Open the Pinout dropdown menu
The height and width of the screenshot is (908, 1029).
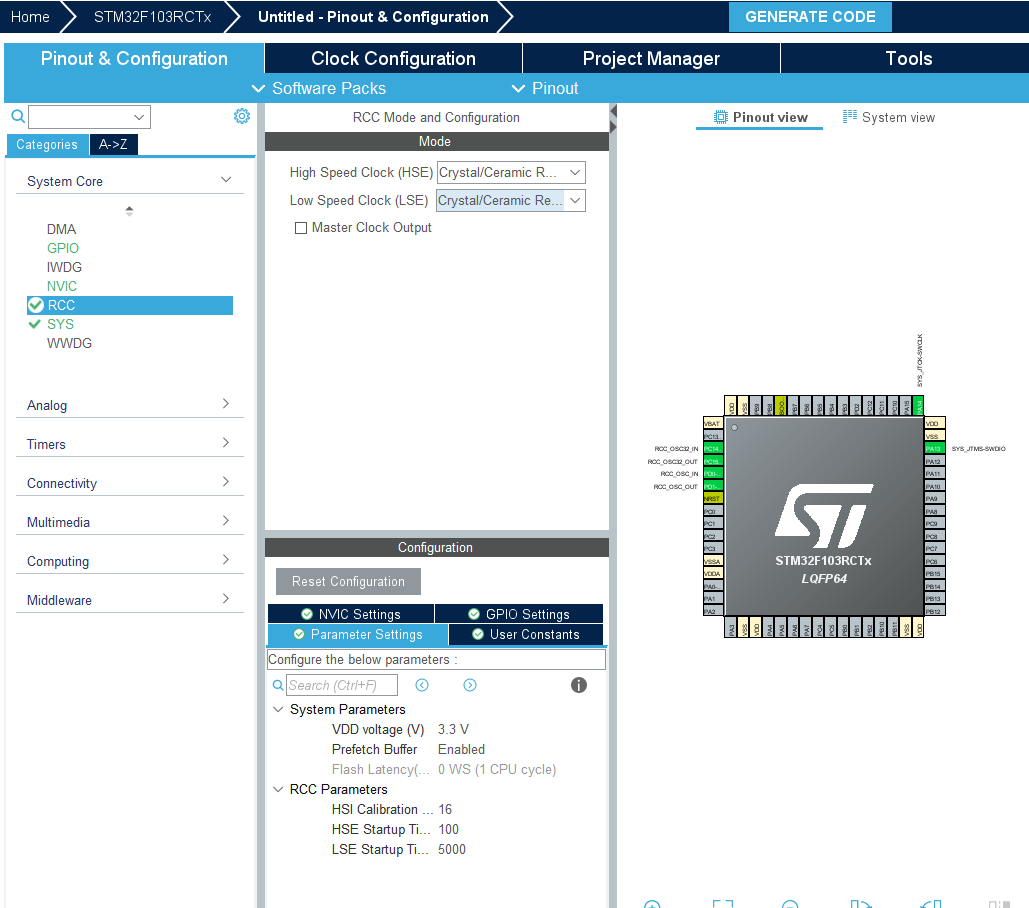(545, 88)
